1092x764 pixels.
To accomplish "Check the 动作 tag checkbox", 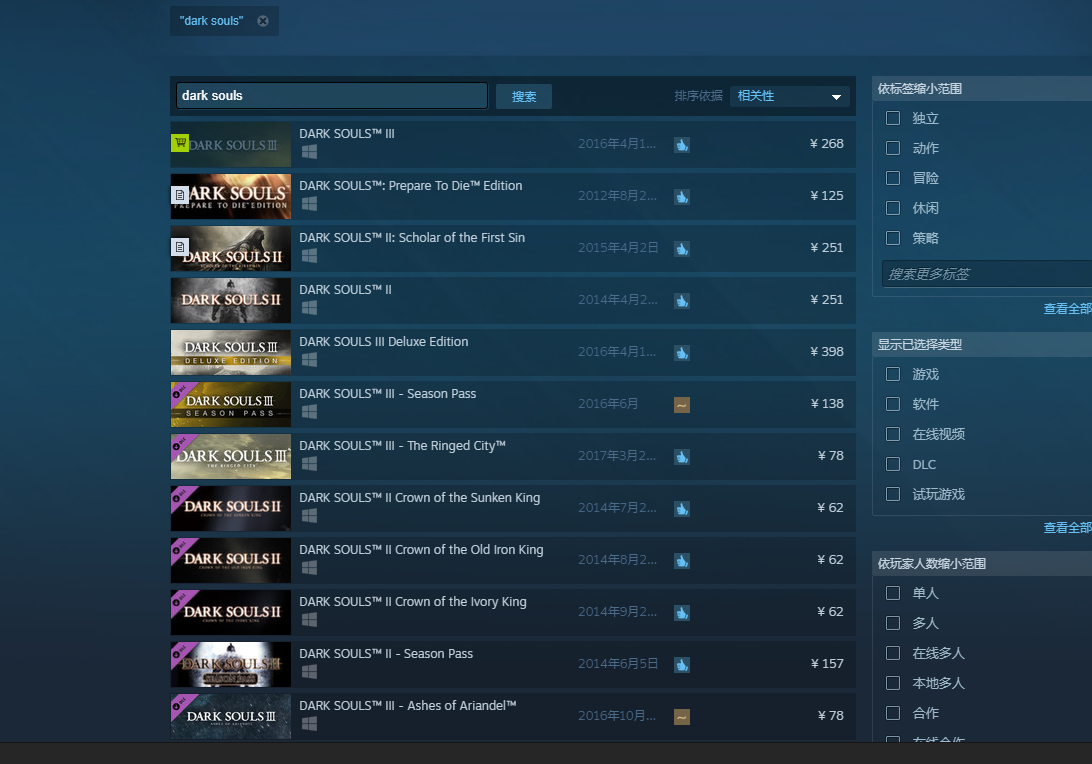I will pos(893,148).
